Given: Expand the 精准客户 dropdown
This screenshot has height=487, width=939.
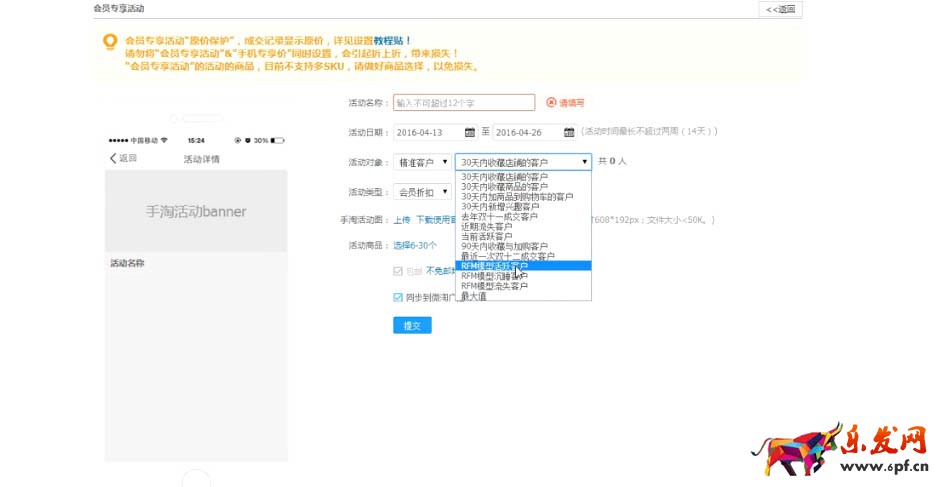Looking at the screenshot, I should tap(423, 161).
